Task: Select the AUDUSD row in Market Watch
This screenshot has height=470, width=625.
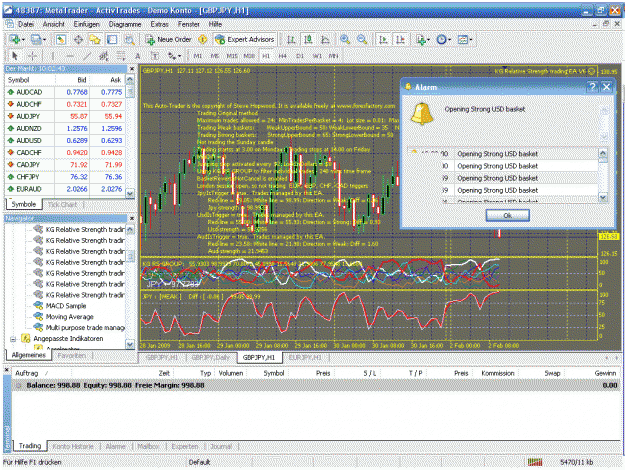Action: (x=65, y=140)
